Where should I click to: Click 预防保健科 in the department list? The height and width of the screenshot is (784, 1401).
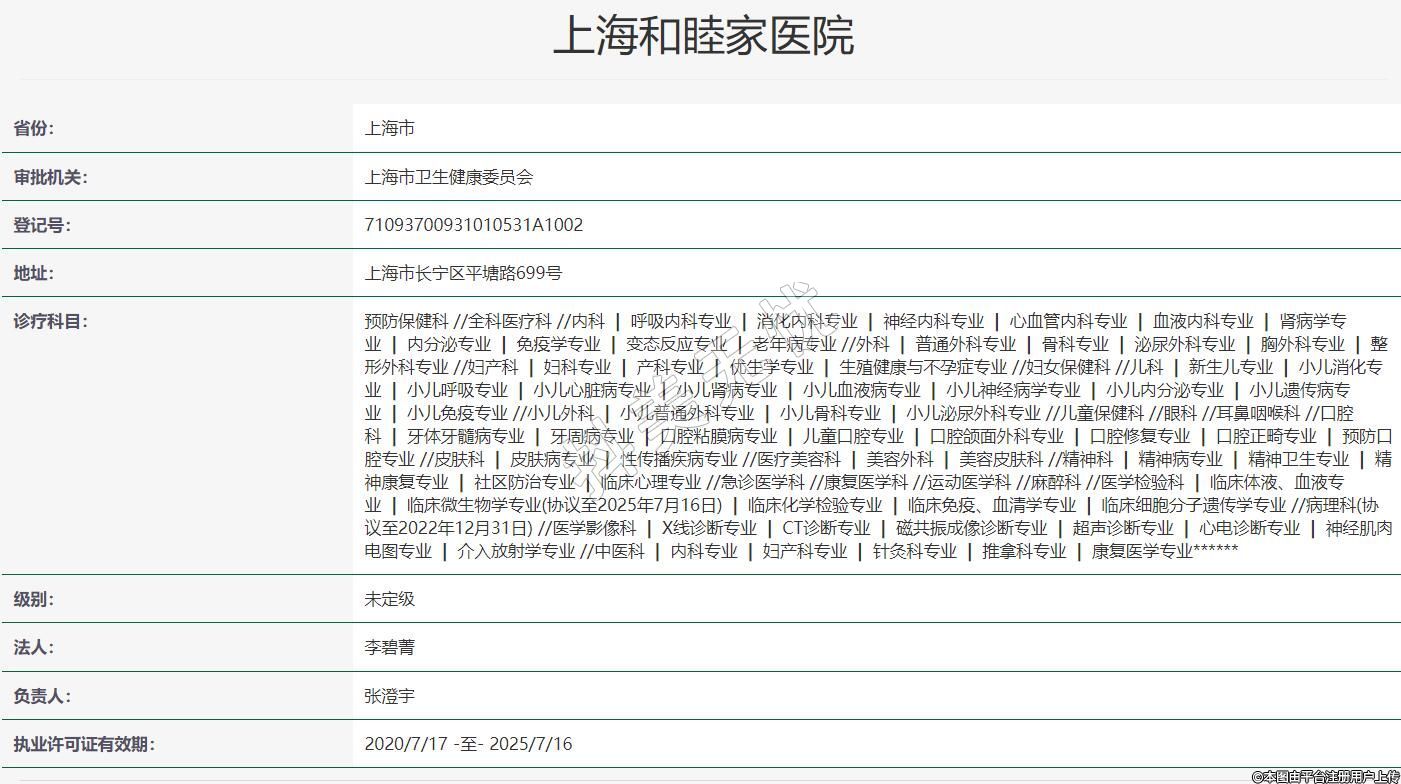[x=406, y=321]
